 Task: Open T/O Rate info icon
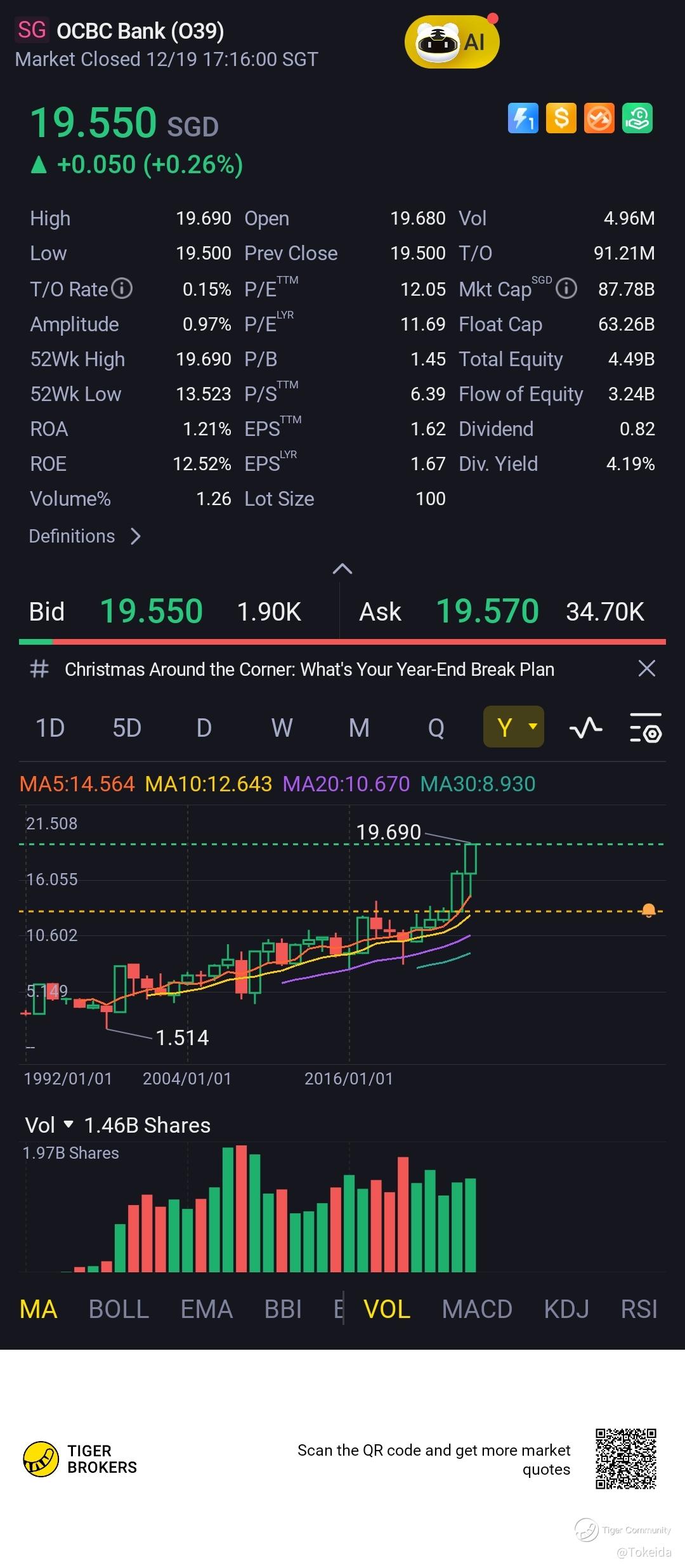tap(122, 289)
